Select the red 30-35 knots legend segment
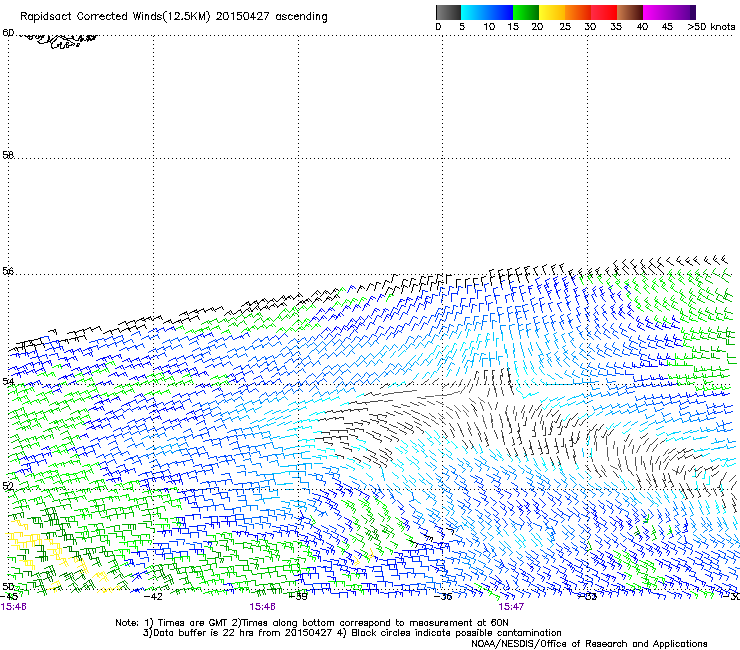Image resolution: width=740 pixels, height=650 pixels. [604, 12]
